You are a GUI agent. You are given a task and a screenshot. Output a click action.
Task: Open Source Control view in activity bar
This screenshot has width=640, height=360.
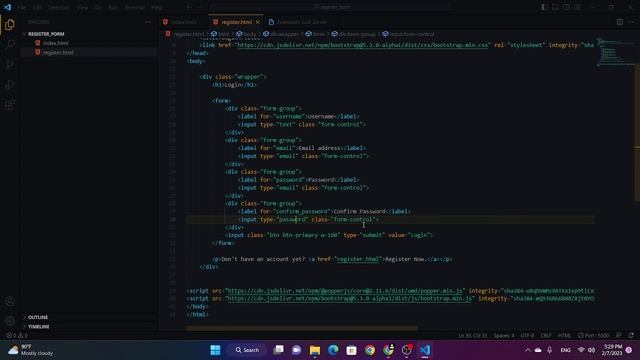tap(10, 64)
